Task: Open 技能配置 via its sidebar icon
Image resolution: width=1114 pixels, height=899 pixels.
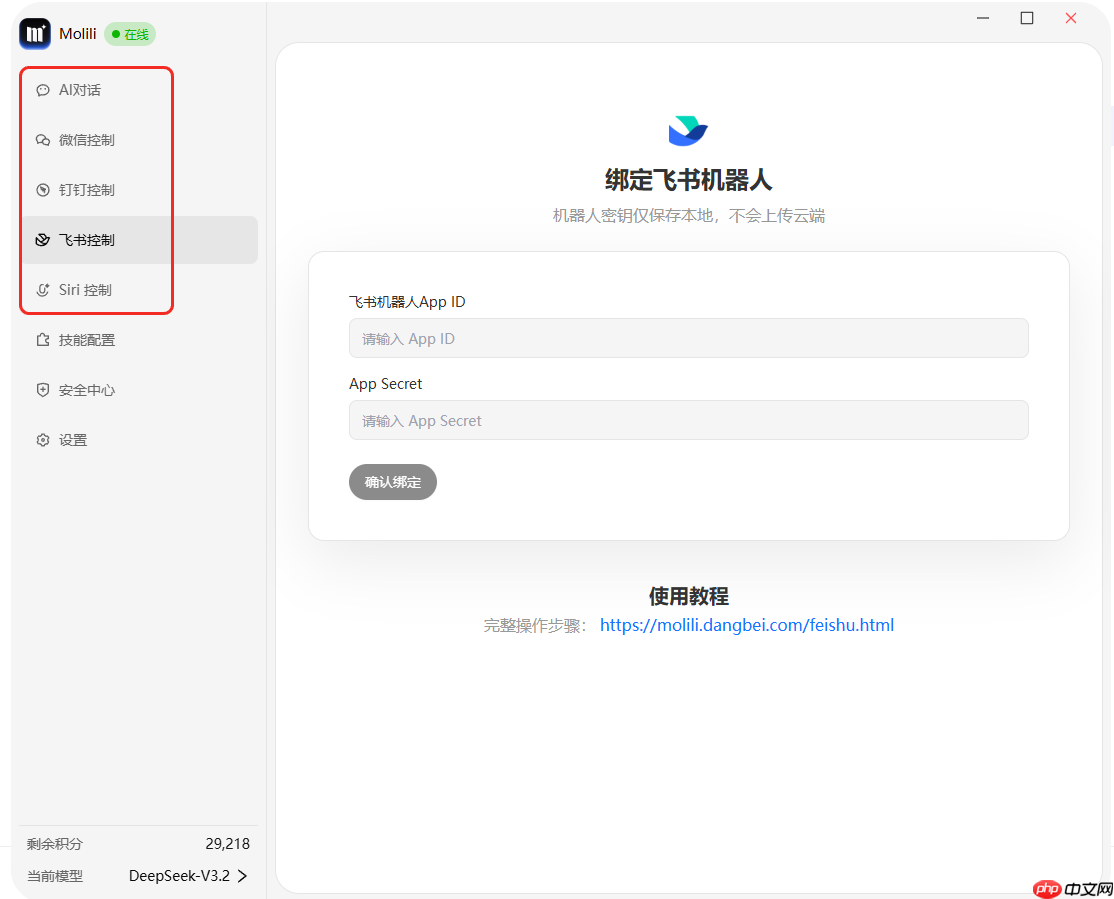Action: 42,339
